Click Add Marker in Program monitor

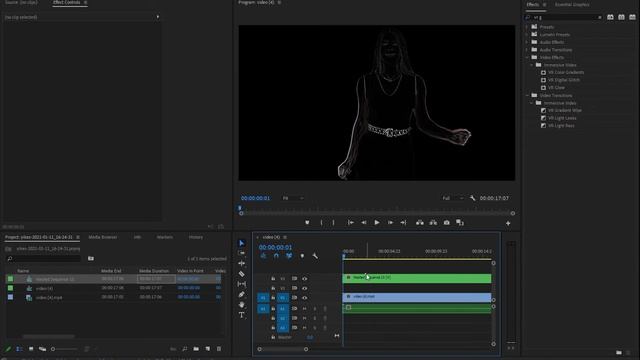[x=307, y=222]
